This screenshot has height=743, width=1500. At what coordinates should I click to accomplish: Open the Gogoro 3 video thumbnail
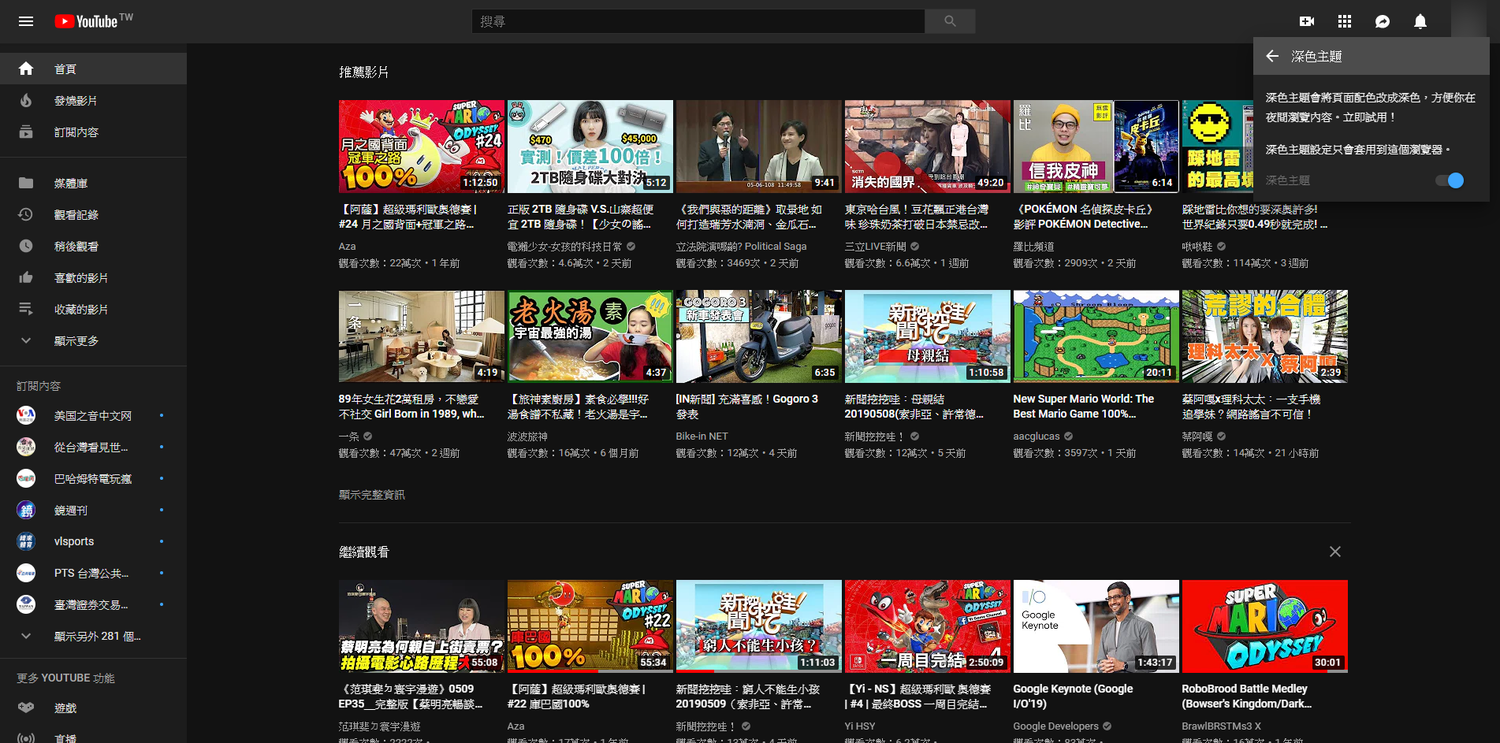click(x=759, y=336)
